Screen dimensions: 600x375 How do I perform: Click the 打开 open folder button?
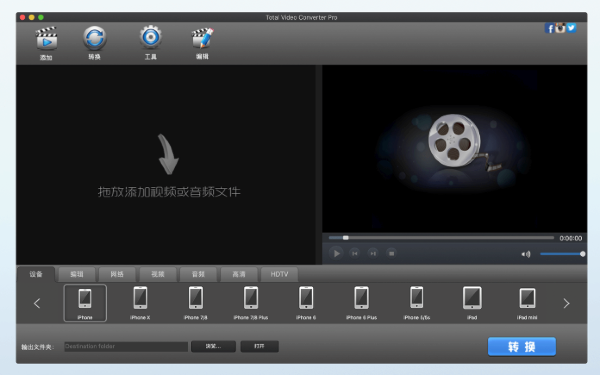(259, 346)
